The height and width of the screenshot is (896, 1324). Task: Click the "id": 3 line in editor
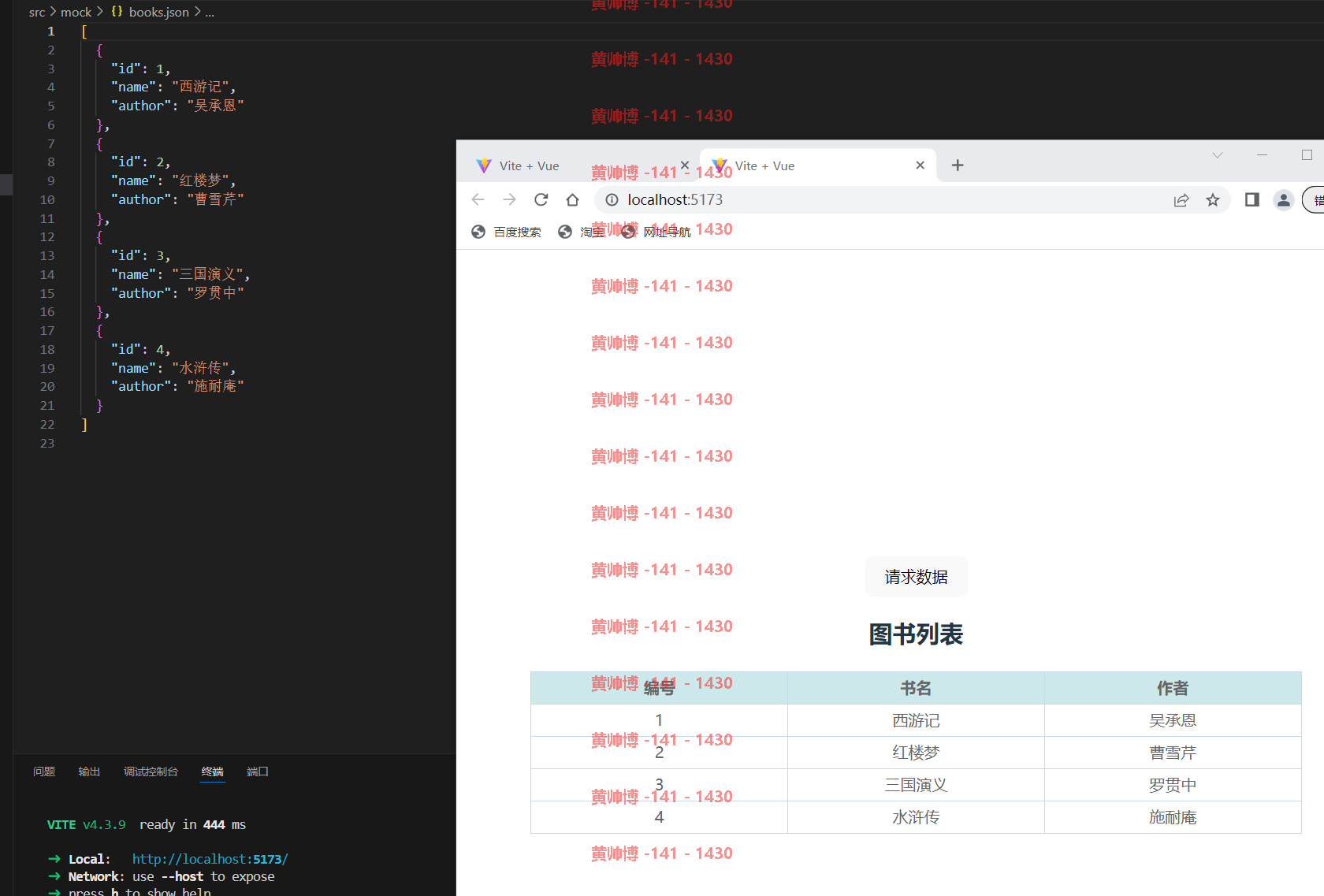coord(140,256)
